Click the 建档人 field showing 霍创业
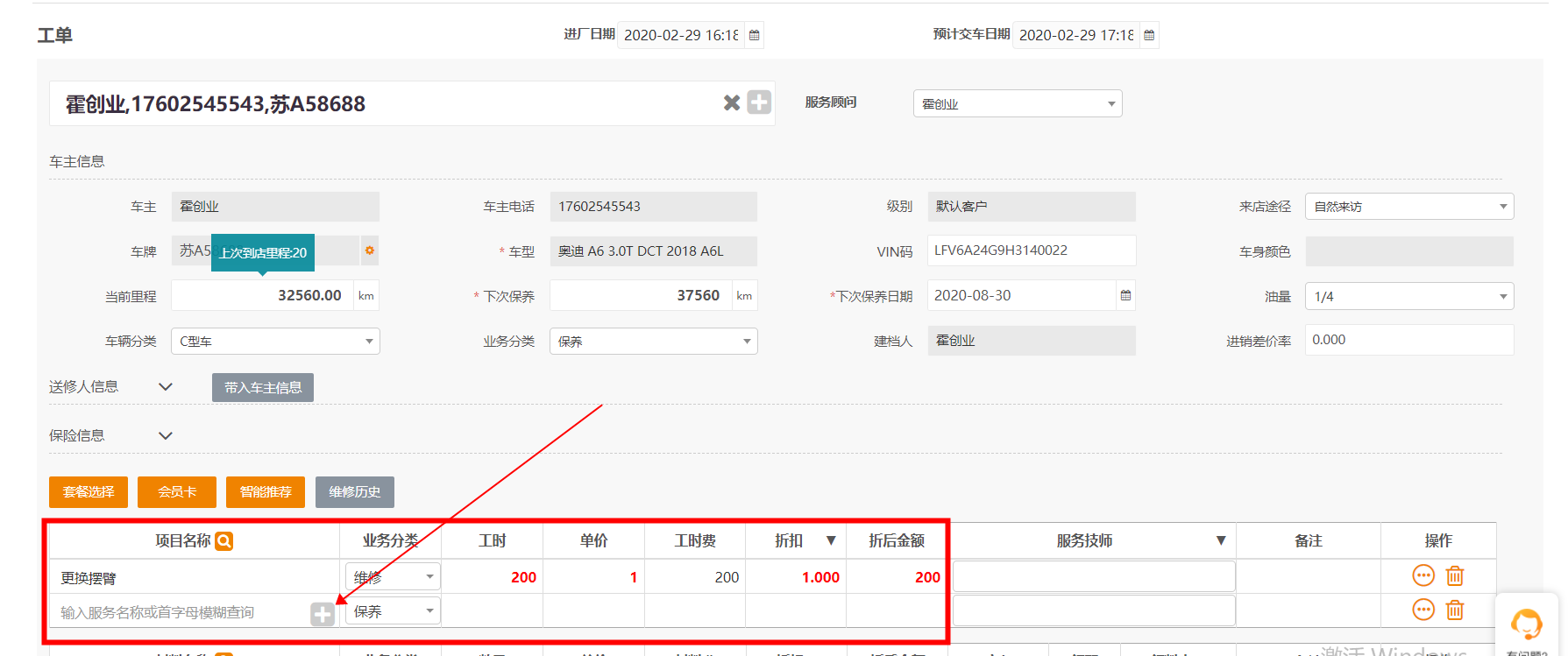This screenshot has height=656, width=1568. point(1032,341)
